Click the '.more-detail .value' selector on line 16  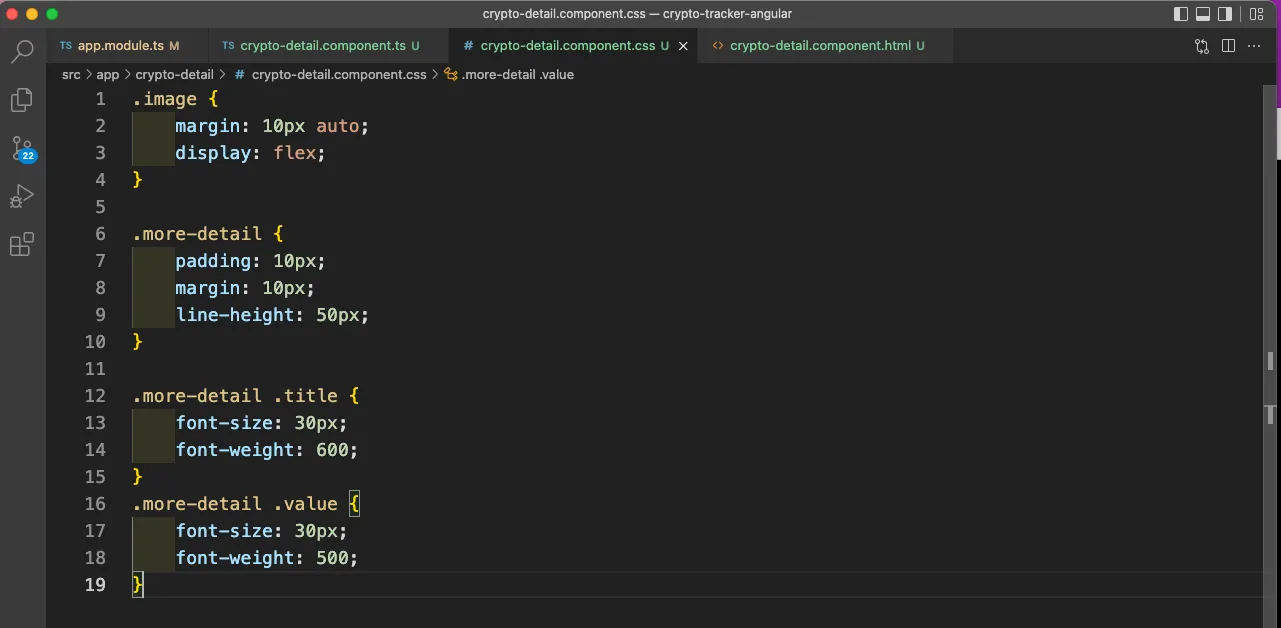(x=235, y=504)
